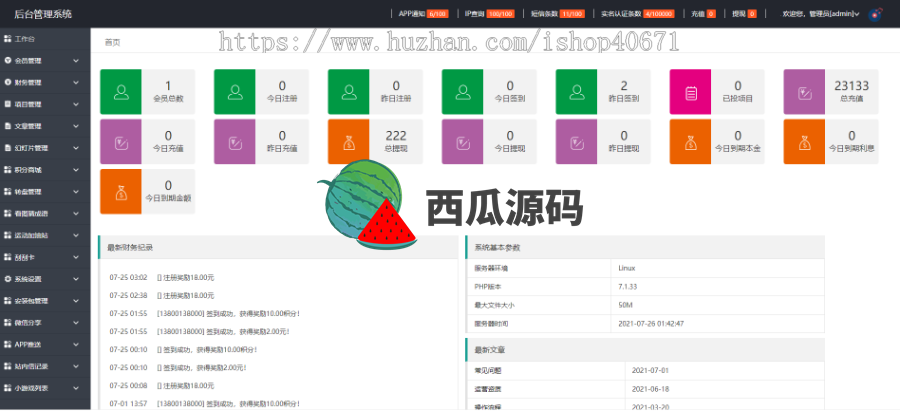This screenshot has height=411, width=900.
Task: Click the 提现 counter in header
Action: point(744,14)
